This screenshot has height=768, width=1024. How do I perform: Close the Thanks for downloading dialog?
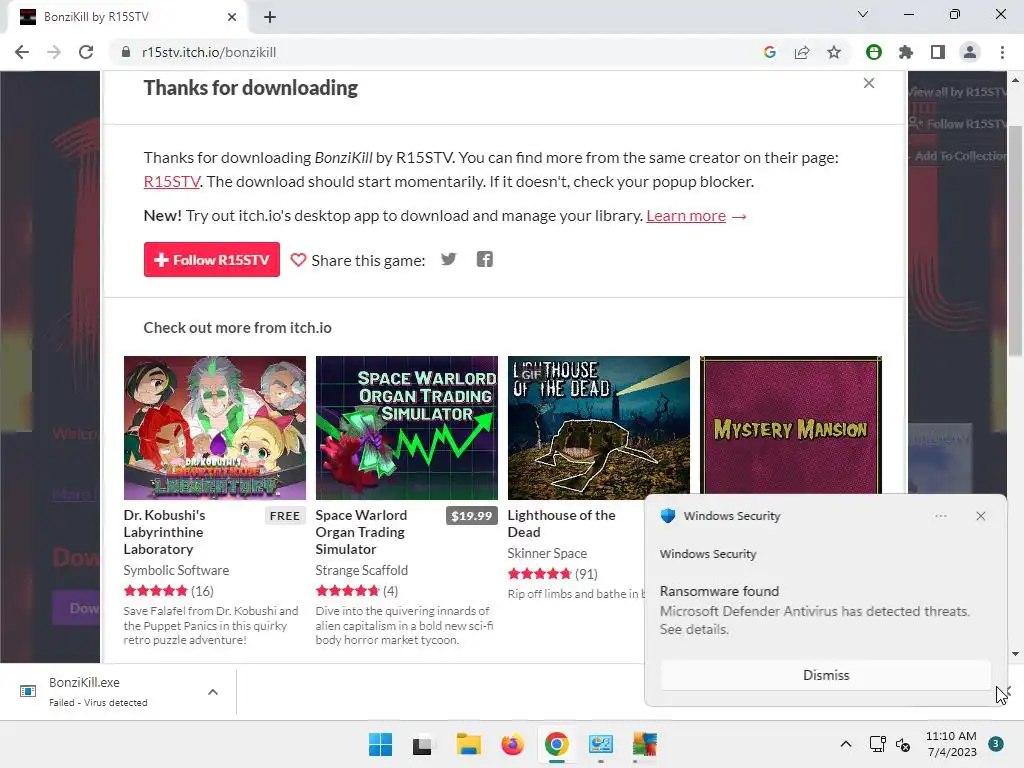[x=869, y=83]
